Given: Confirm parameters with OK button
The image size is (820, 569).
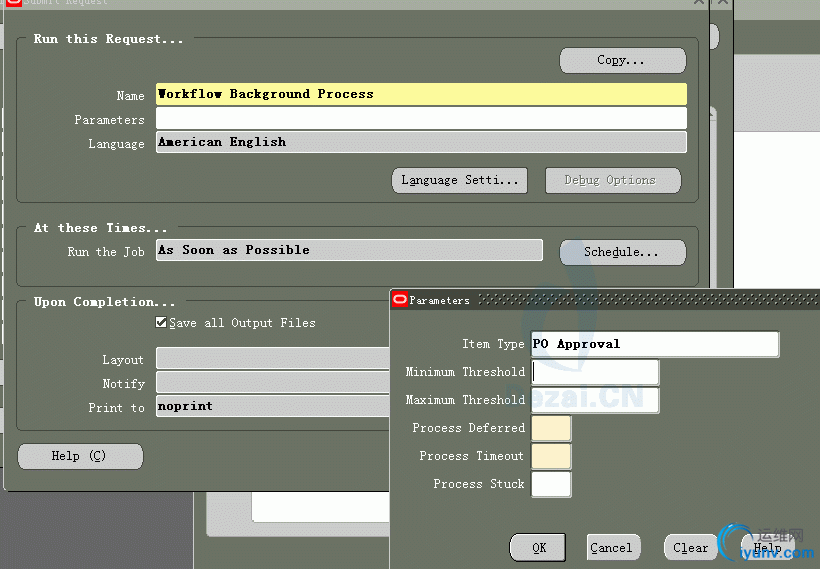Looking at the screenshot, I should (x=538, y=548).
